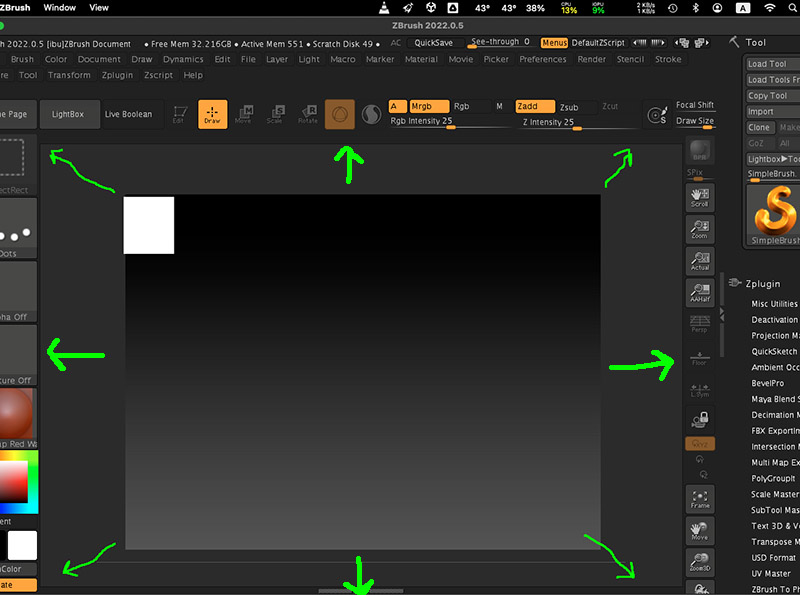Click the Dots stroke icon
This screenshot has height=595, width=800.
pyautogui.click(x=17, y=228)
